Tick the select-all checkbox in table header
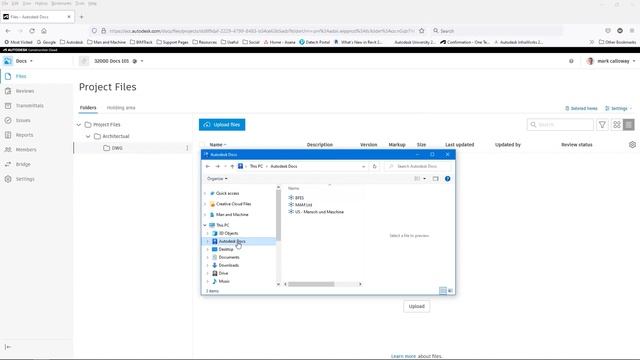640x360 pixels. pyautogui.click(x=202, y=144)
